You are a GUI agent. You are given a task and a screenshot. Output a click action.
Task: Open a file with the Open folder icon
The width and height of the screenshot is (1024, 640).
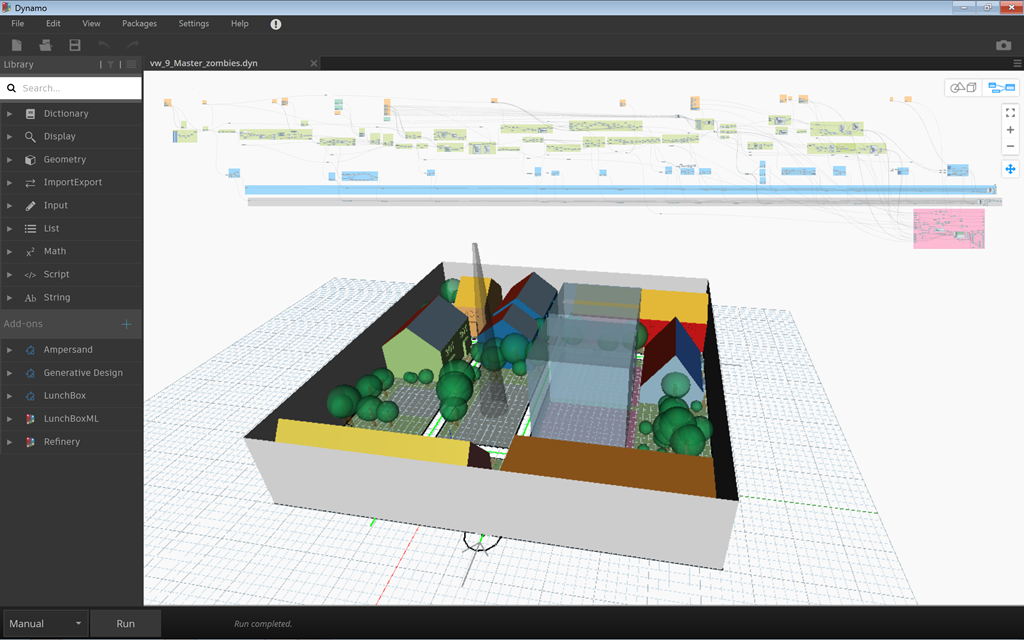pyautogui.click(x=45, y=45)
